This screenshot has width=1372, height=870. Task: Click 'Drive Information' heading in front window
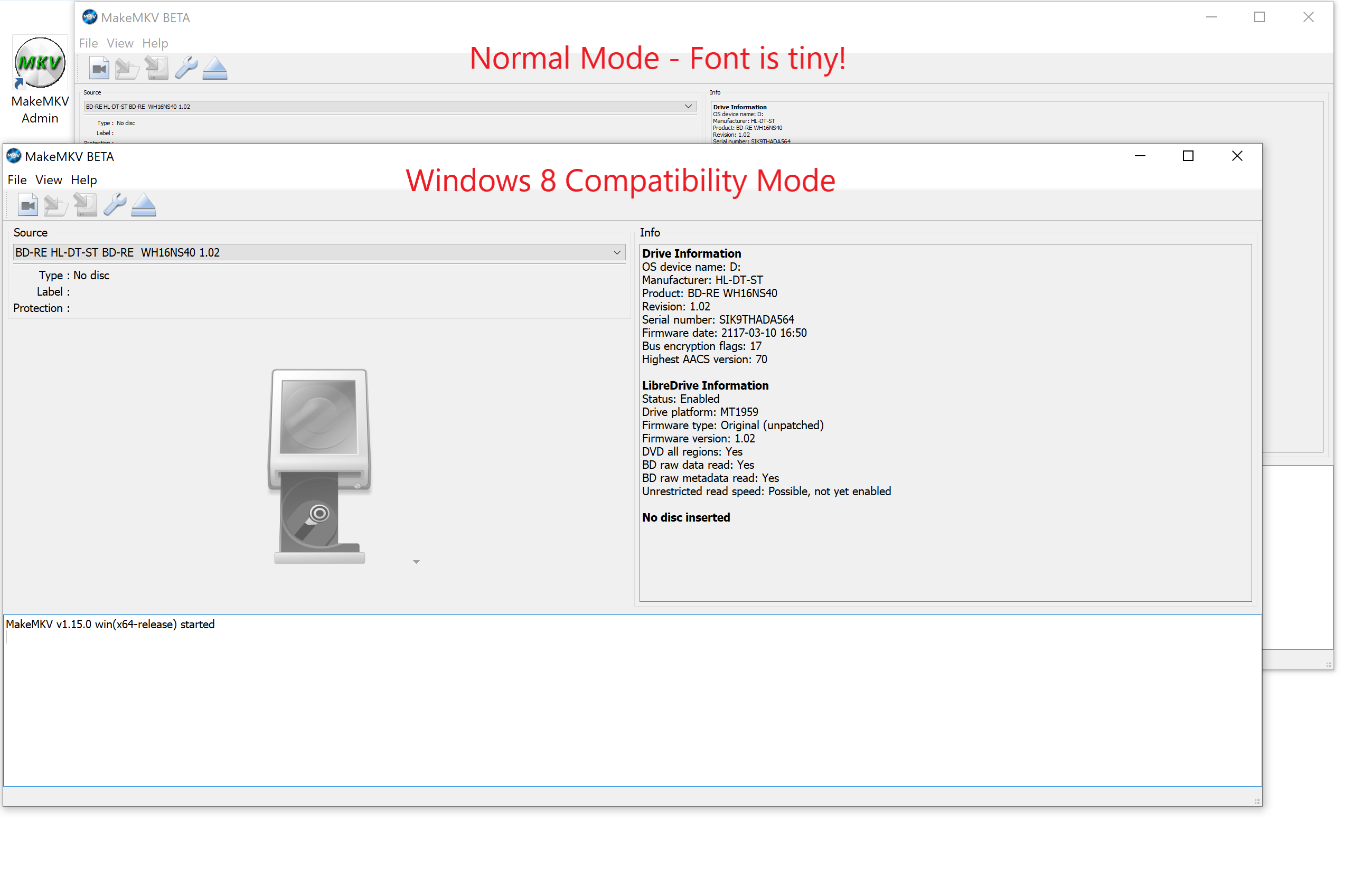(x=692, y=253)
